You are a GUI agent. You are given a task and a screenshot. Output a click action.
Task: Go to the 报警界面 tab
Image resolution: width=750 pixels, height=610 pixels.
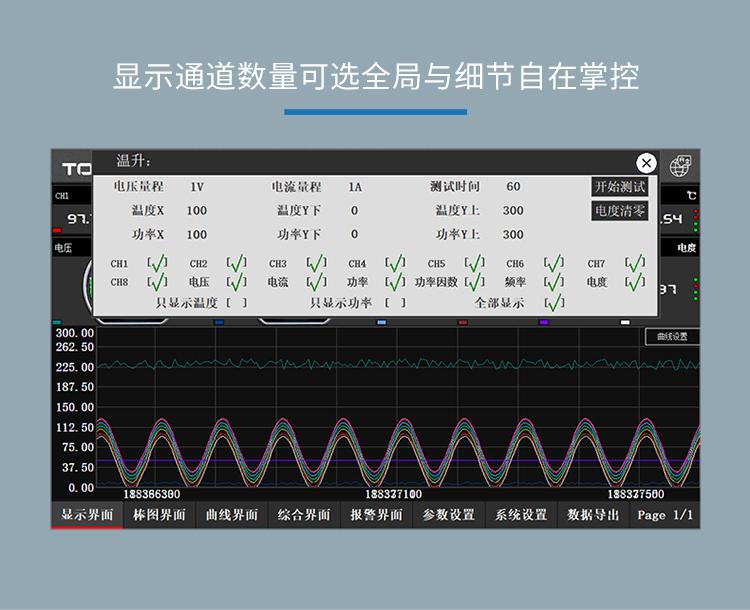[376, 515]
